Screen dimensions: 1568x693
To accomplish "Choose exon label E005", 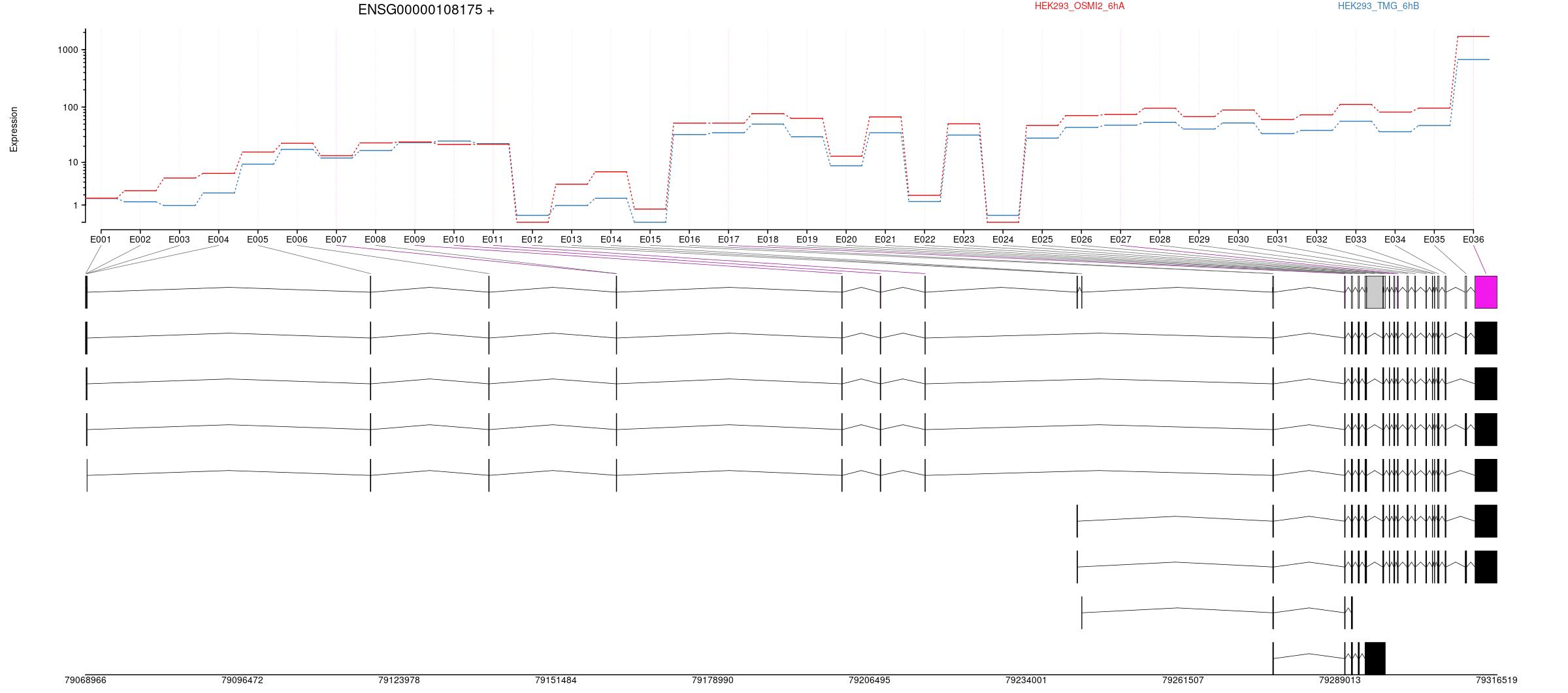I will coord(257,239).
